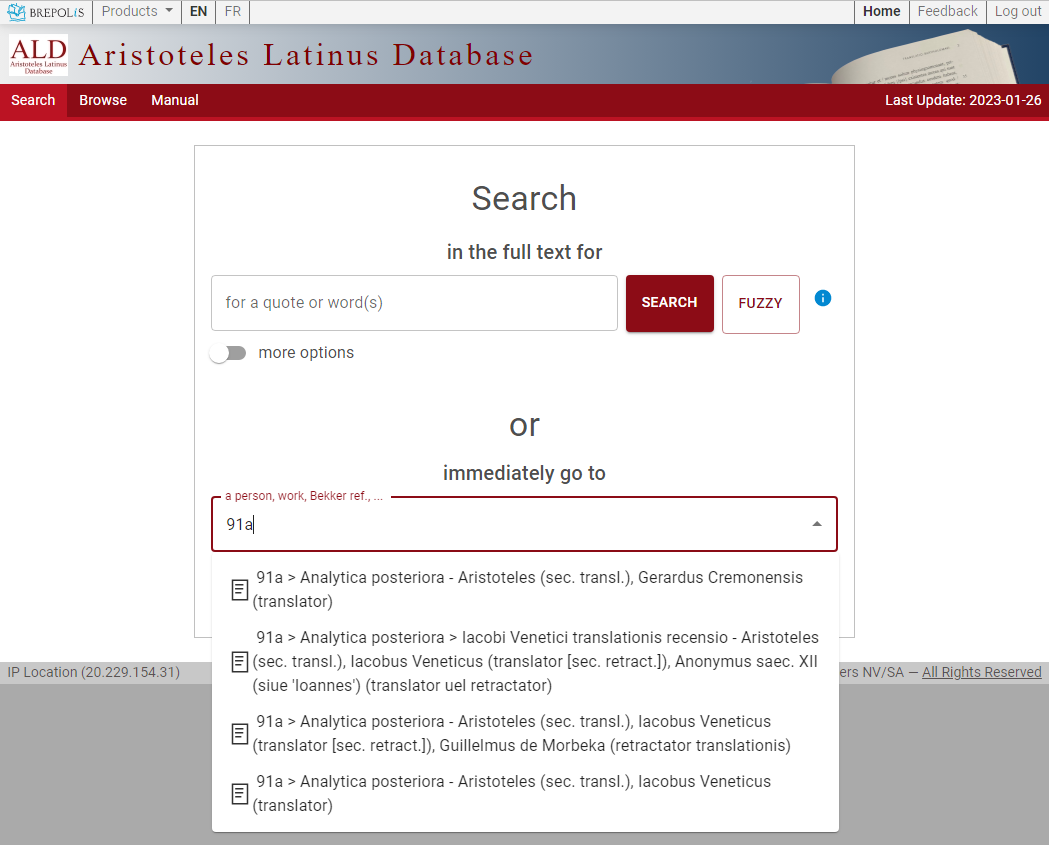The image size is (1049, 845).
Task: Open the Products dropdown menu
Action: tap(137, 12)
